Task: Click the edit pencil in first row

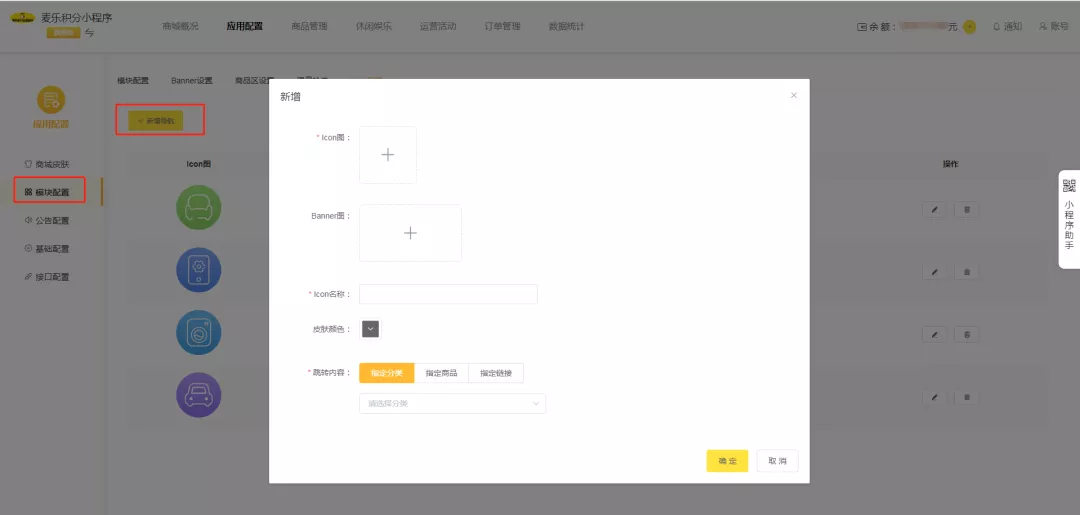Action: [x=934, y=210]
